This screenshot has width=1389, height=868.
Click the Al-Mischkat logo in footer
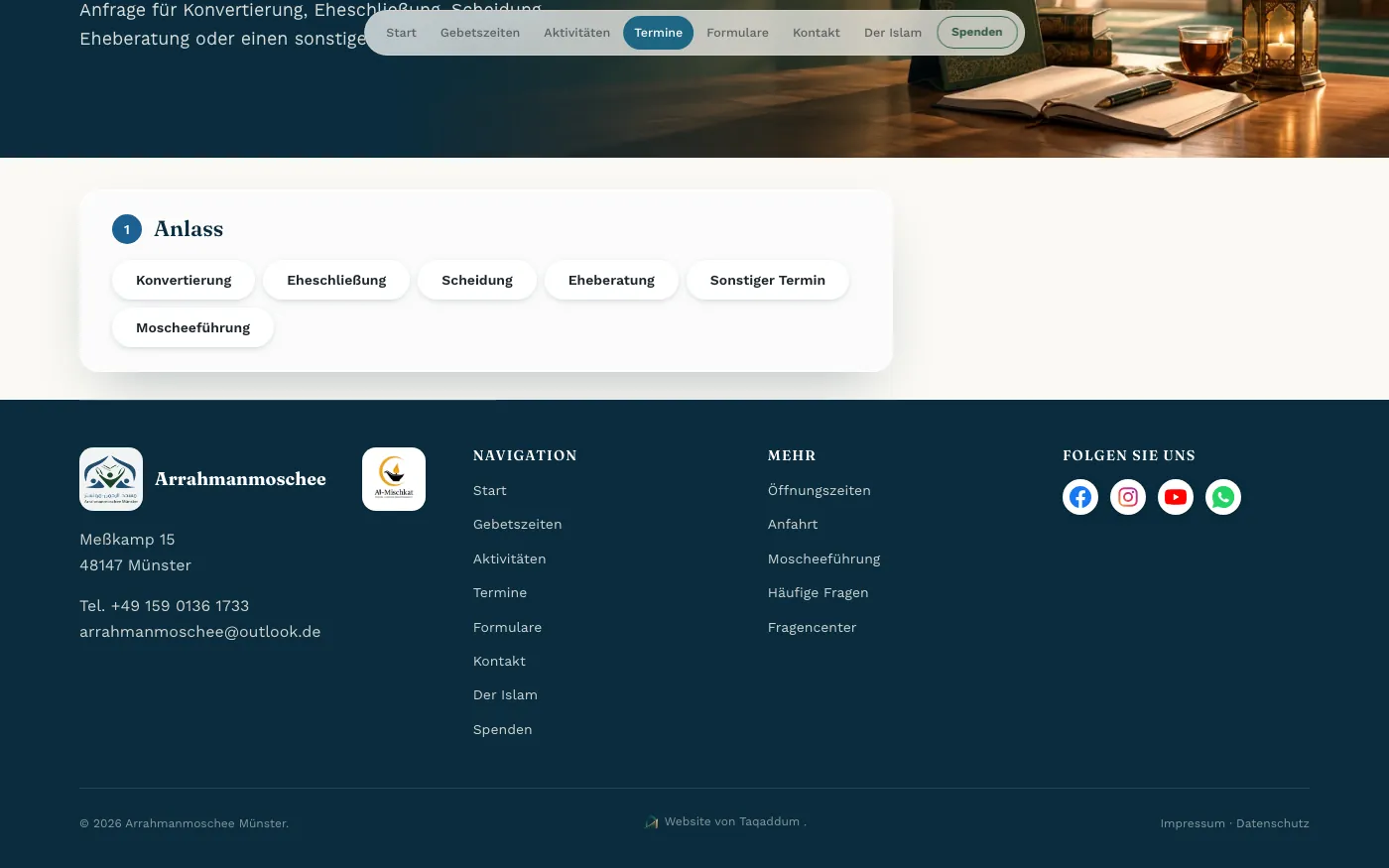(394, 479)
